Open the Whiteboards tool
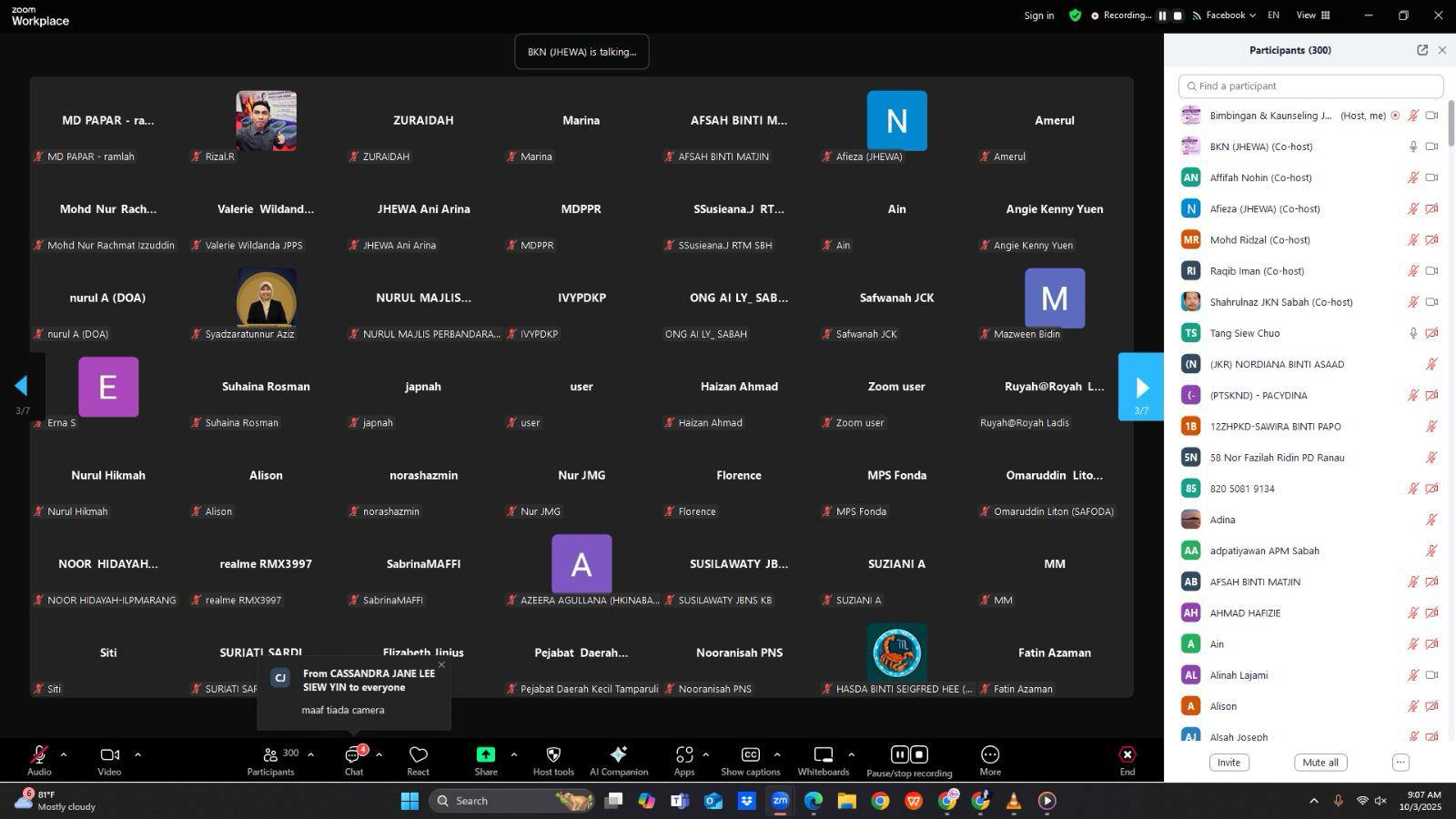The width and height of the screenshot is (1456, 819). [823, 760]
